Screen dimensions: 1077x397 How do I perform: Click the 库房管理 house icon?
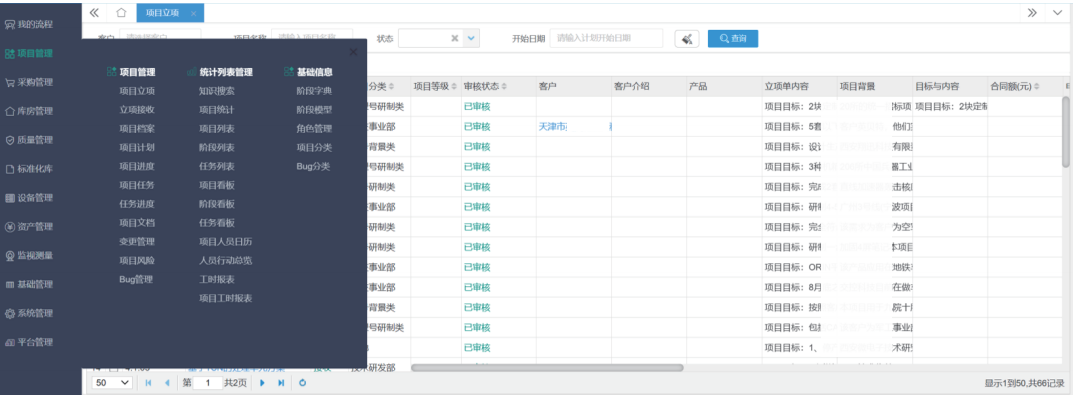click(x=10, y=111)
